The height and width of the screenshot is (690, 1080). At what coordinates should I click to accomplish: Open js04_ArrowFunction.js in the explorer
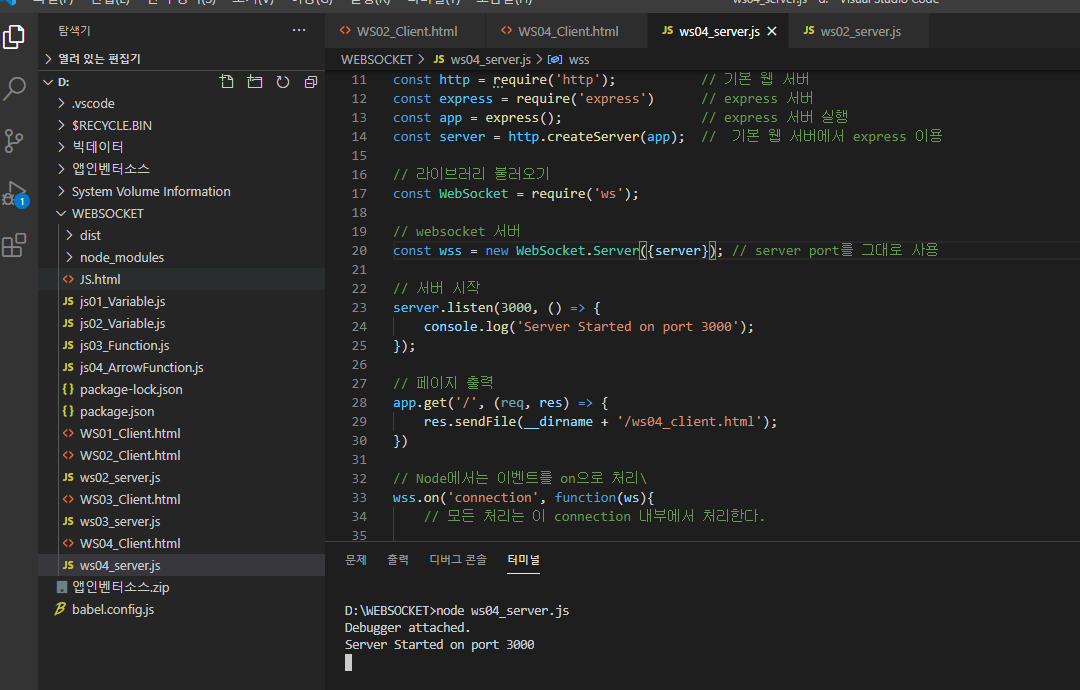(181, 368)
